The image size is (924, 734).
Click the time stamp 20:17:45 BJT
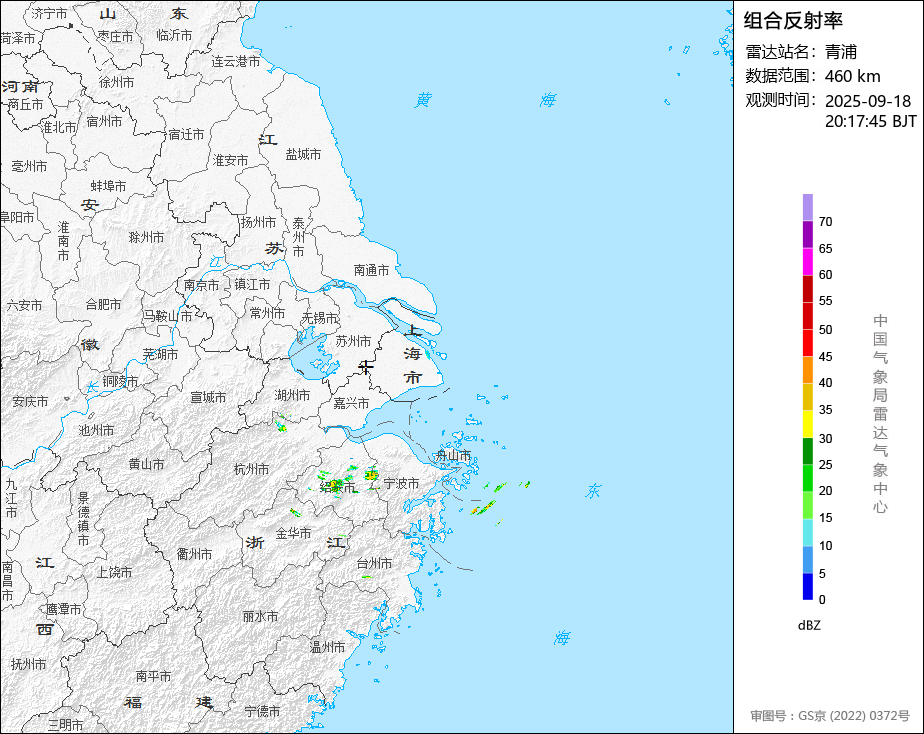tap(870, 121)
